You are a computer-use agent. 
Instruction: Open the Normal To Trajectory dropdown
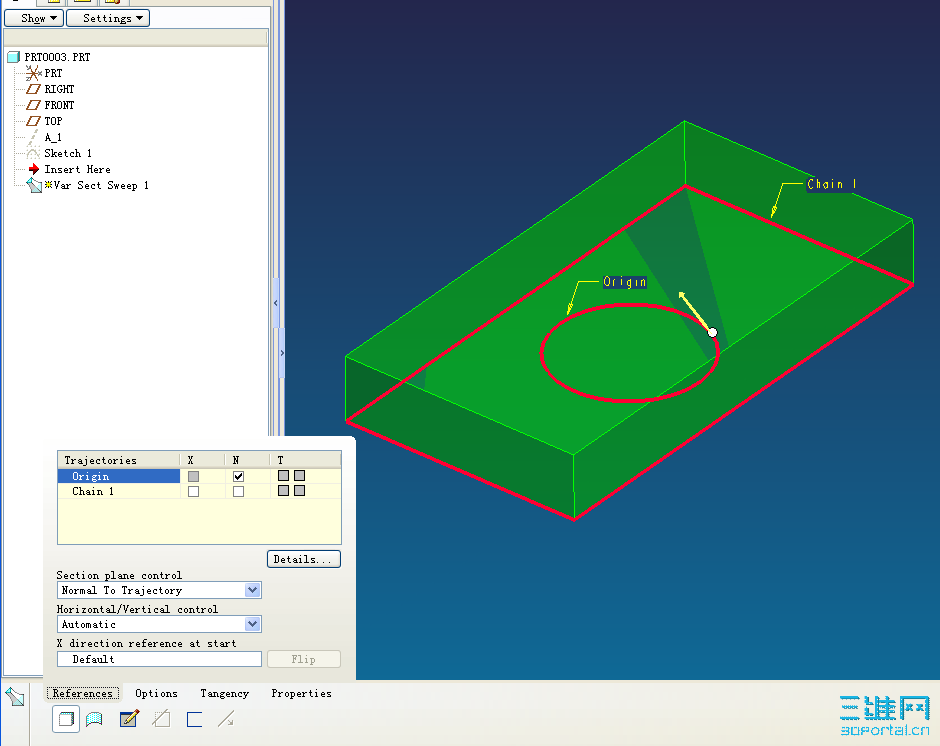[x=252, y=590]
